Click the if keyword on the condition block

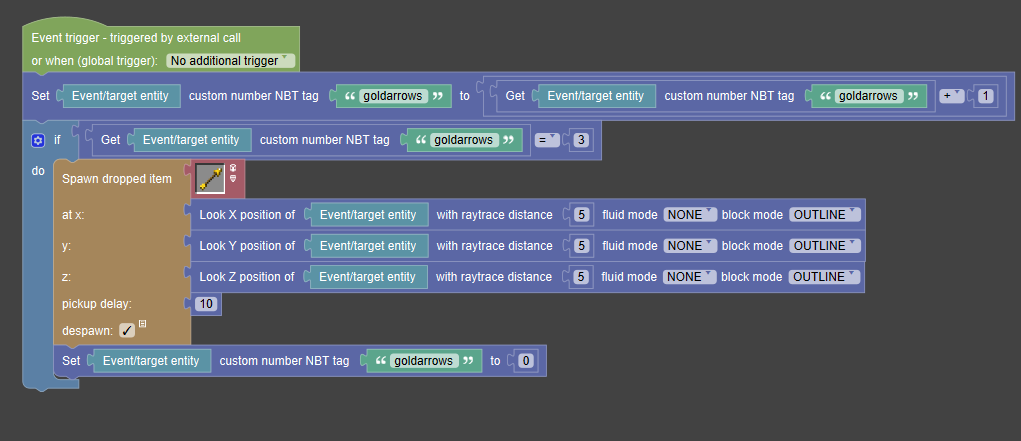(x=57, y=139)
